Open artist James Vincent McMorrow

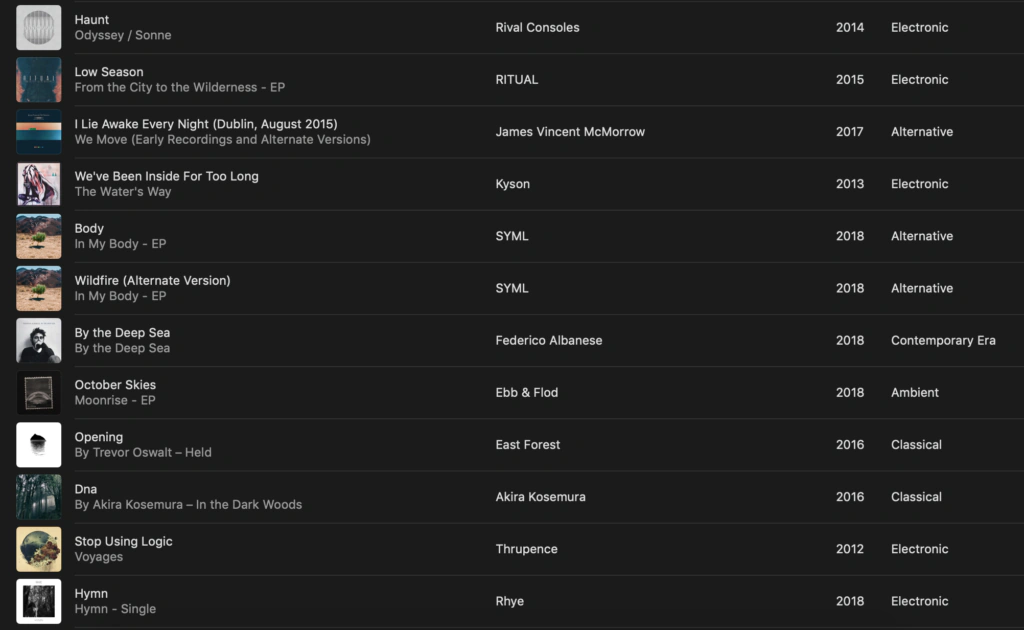click(x=570, y=132)
